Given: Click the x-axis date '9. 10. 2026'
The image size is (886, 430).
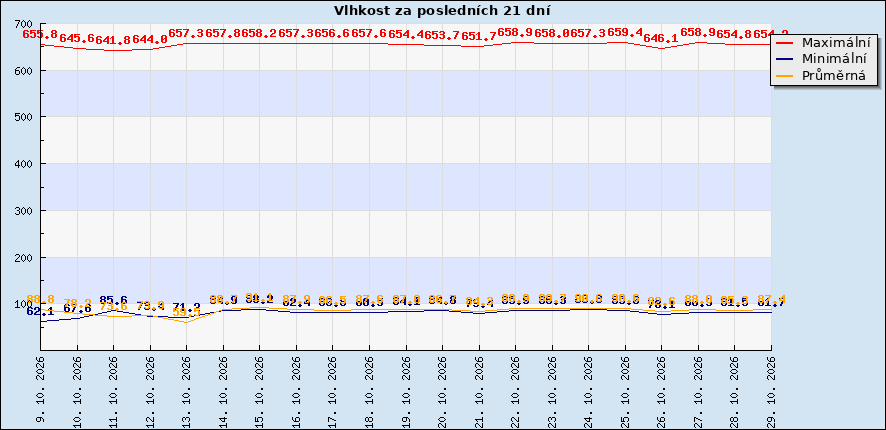Looking at the screenshot, I should click(x=40, y=389).
